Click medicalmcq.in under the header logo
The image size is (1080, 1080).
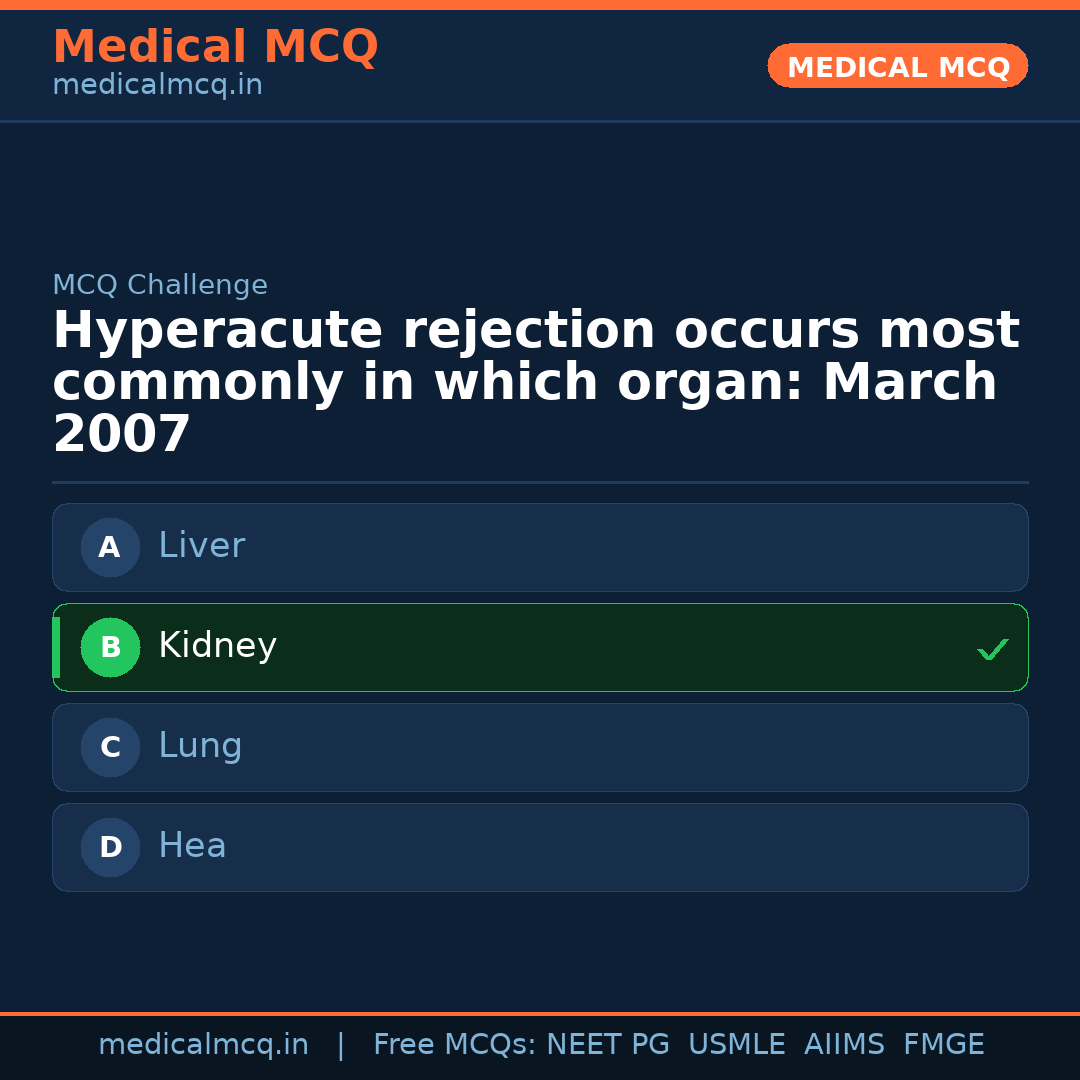[157, 85]
